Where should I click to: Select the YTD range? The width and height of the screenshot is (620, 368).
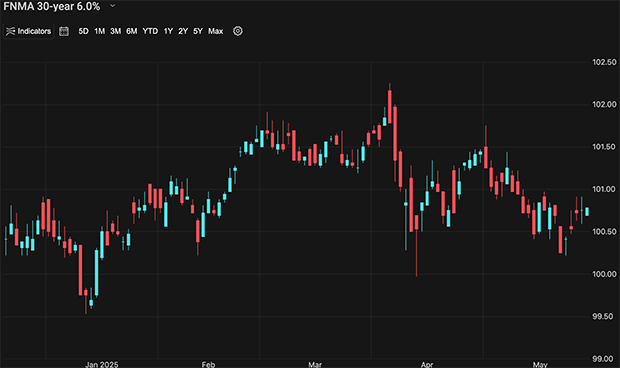click(x=150, y=31)
